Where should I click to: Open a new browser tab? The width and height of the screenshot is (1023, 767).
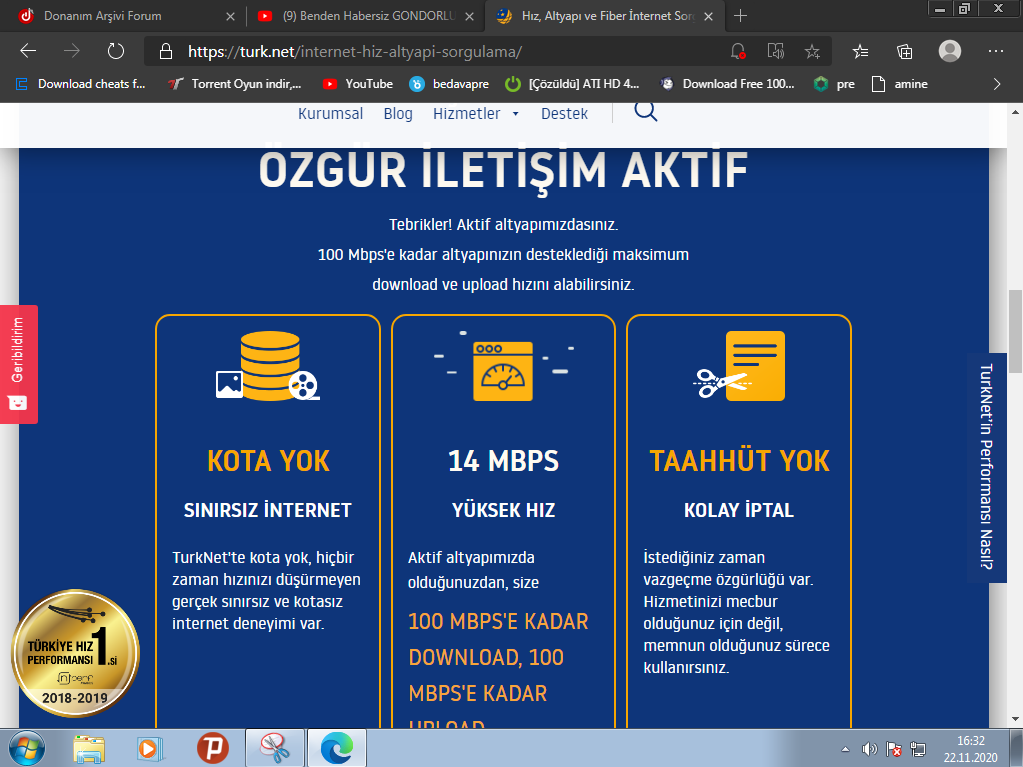click(x=740, y=16)
